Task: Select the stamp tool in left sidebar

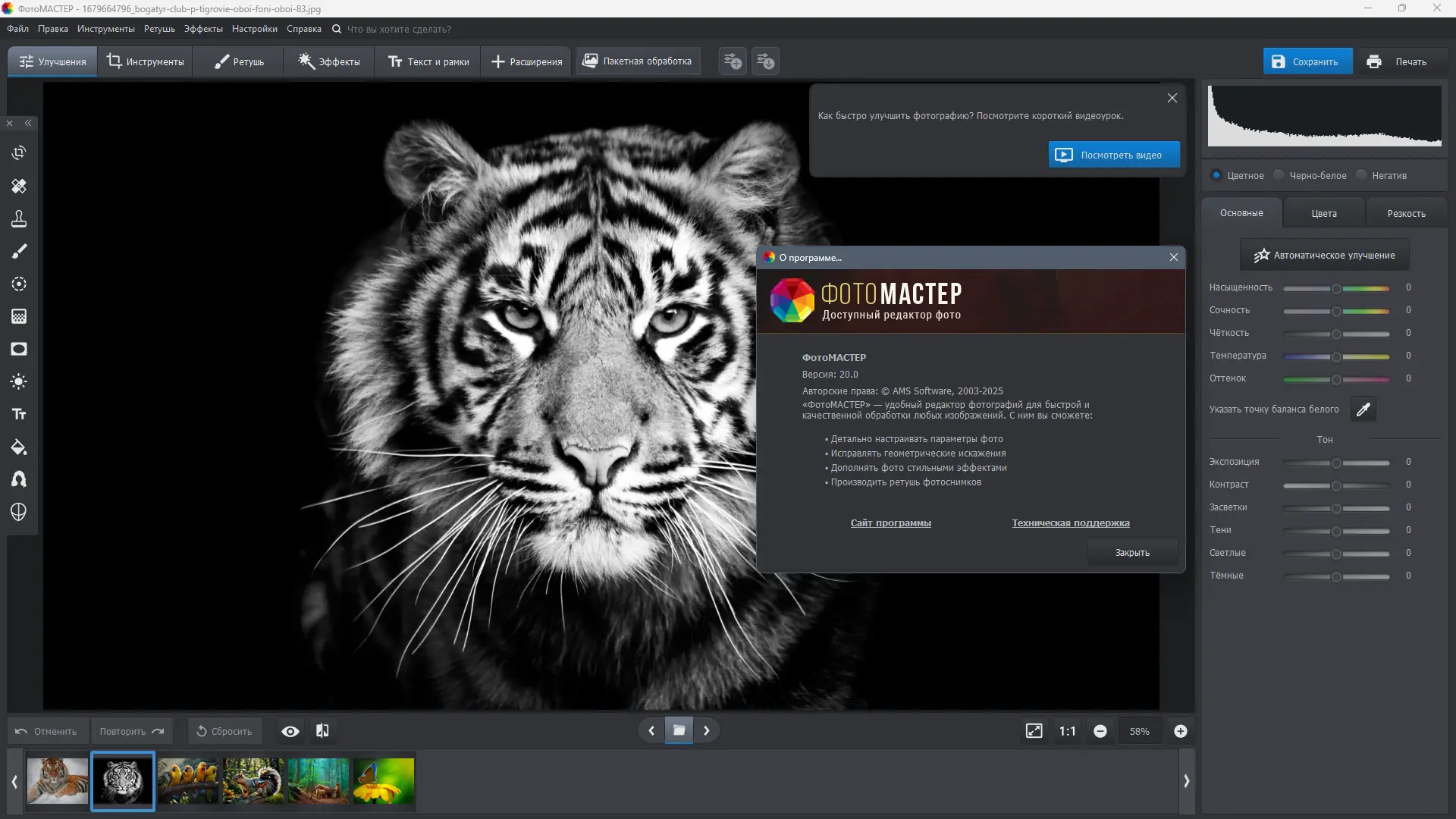Action: pyautogui.click(x=19, y=219)
